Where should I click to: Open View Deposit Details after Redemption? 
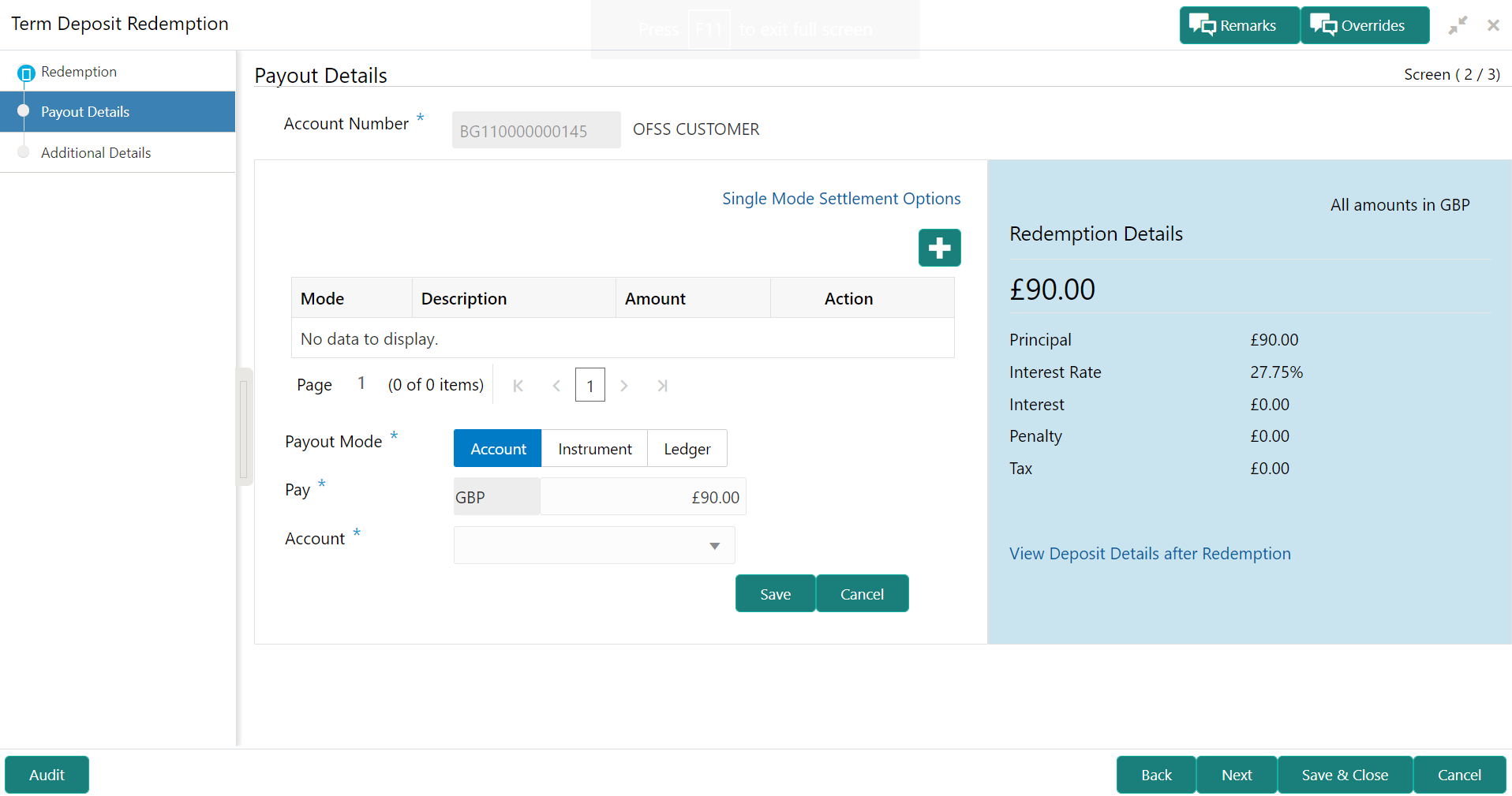1150,554
